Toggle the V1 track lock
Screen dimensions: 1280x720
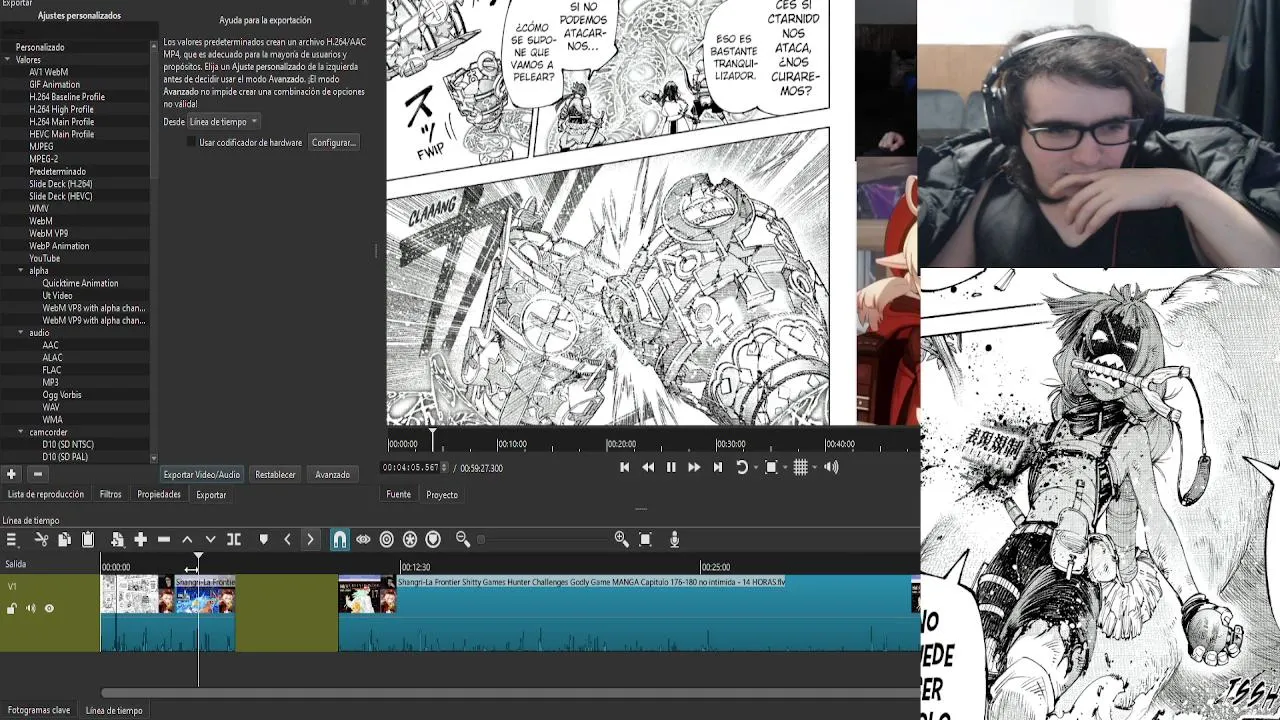[12, 608]
